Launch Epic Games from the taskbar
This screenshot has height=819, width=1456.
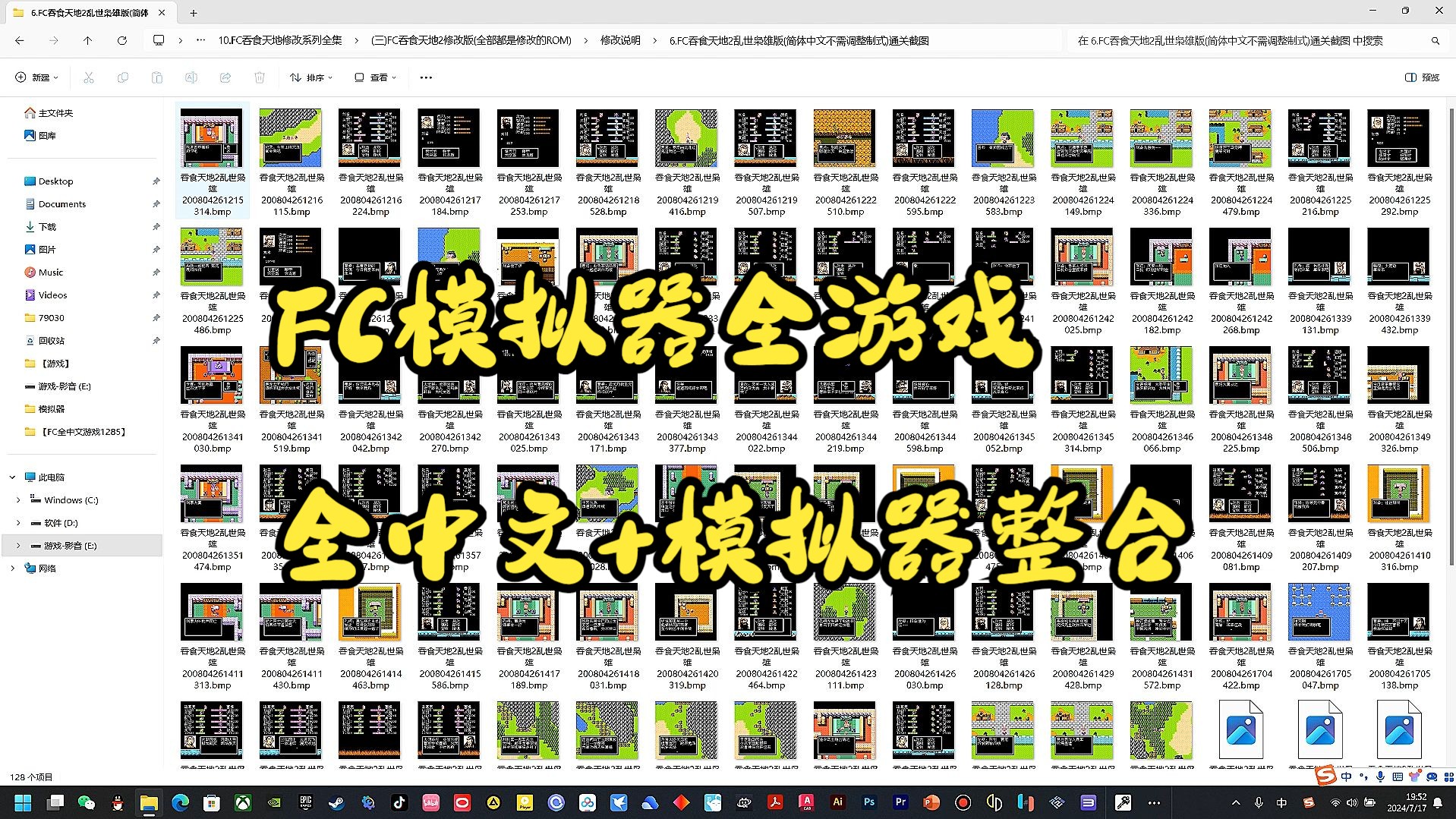click(305, 802)
